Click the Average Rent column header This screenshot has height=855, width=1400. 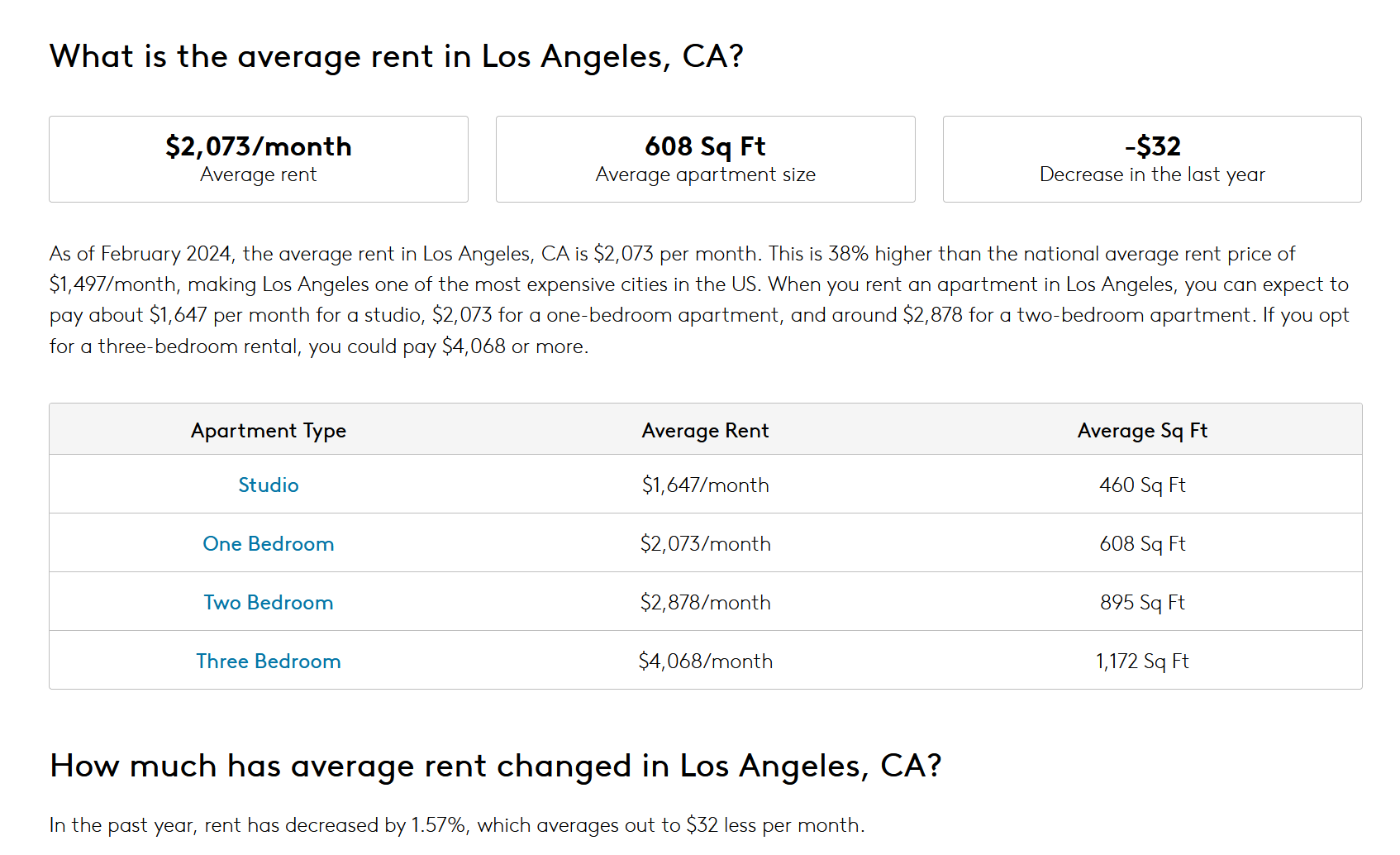point(705,431)
